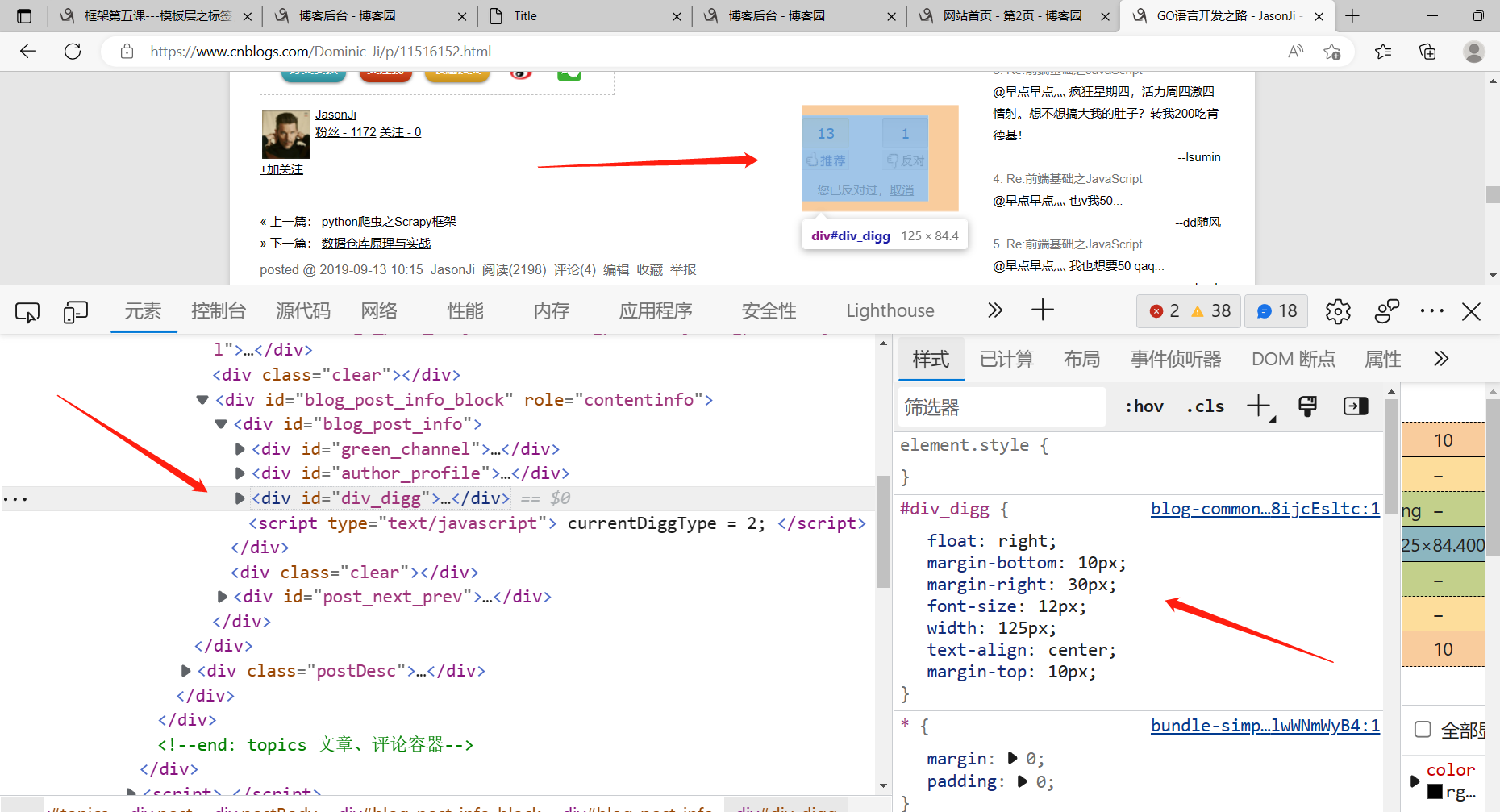The image size is (1500, 812).
Task: Open the Lighthouse panel
Action: pyautogui.click(x=890, y=311)
